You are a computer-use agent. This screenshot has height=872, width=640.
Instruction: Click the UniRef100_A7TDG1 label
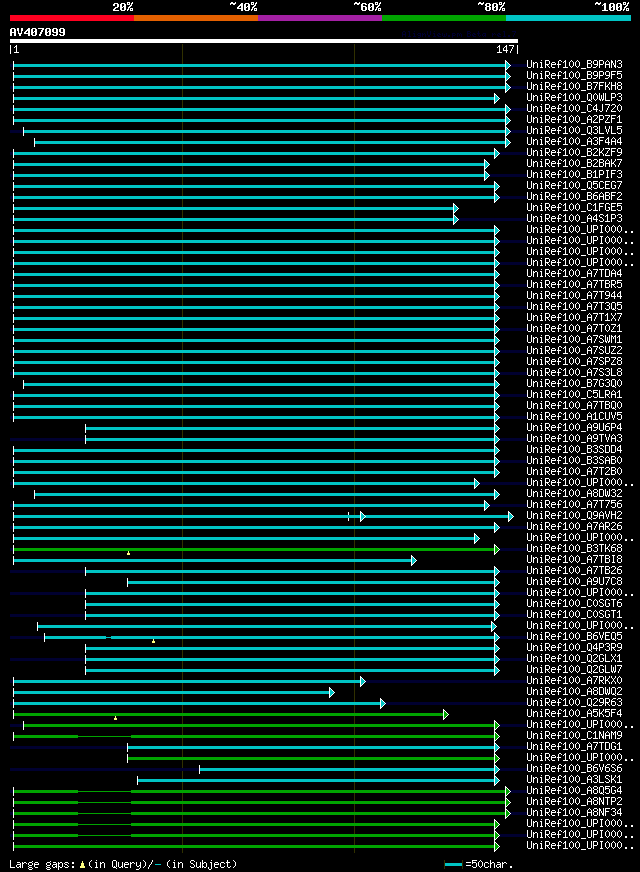coord(574,747)
